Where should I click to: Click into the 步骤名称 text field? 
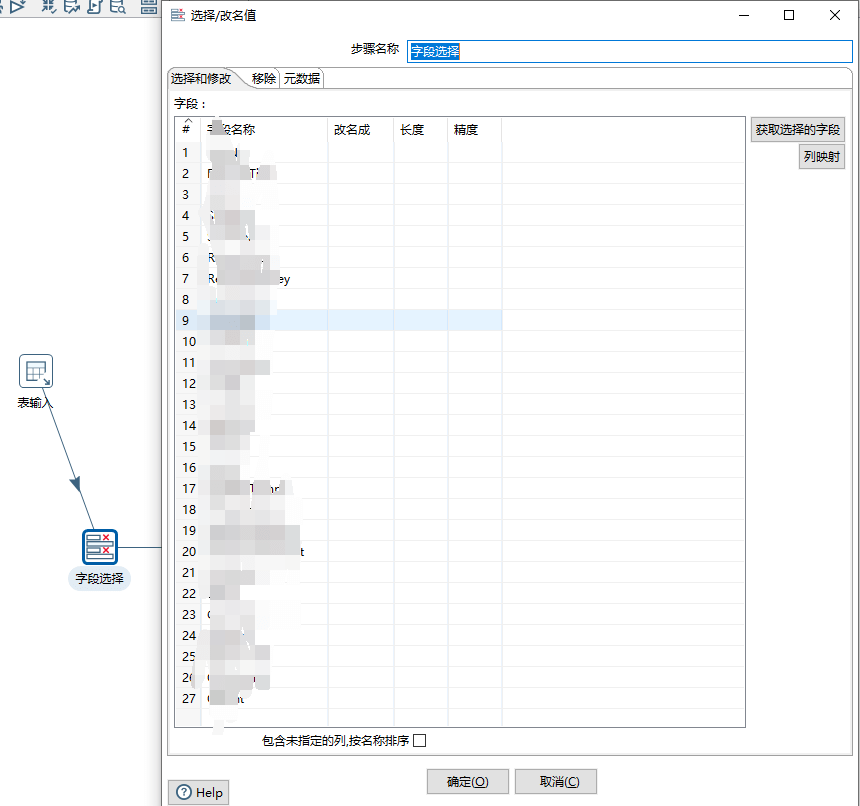click(x=630, y=51)
